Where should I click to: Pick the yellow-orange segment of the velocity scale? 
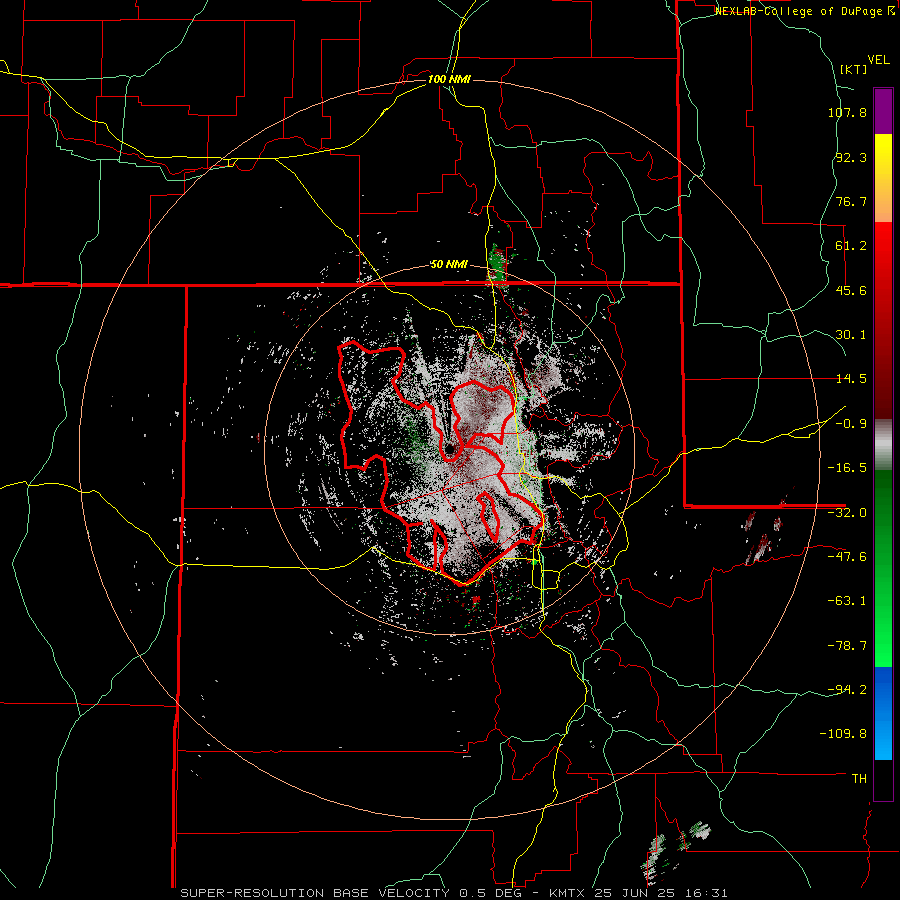point(883,178)
